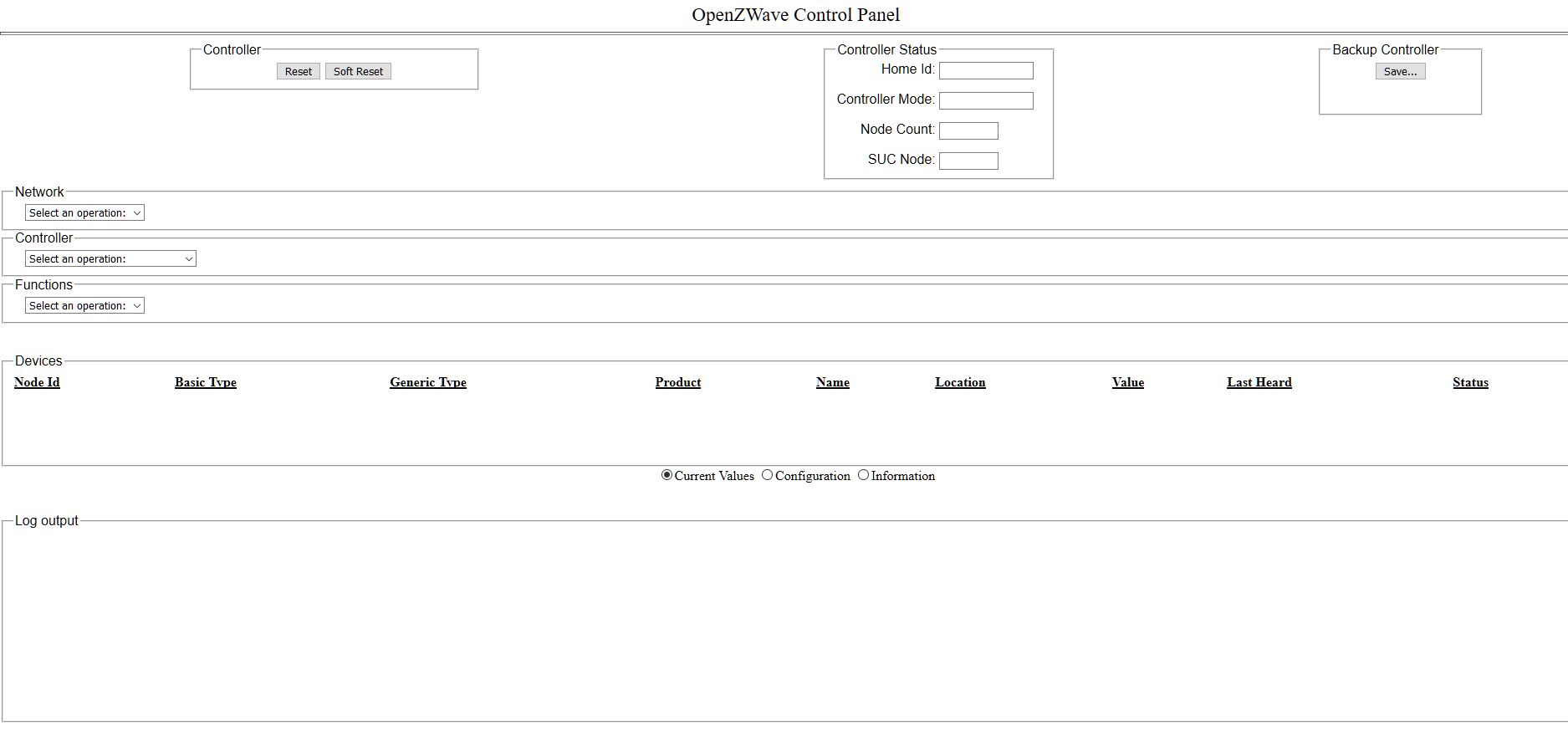Focus the Controller Mode field

click(986, 100)
